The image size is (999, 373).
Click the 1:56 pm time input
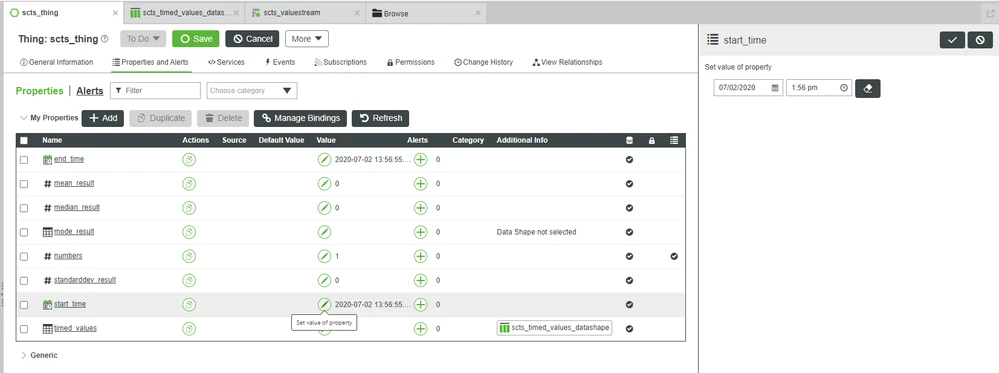tap(819, 88)
